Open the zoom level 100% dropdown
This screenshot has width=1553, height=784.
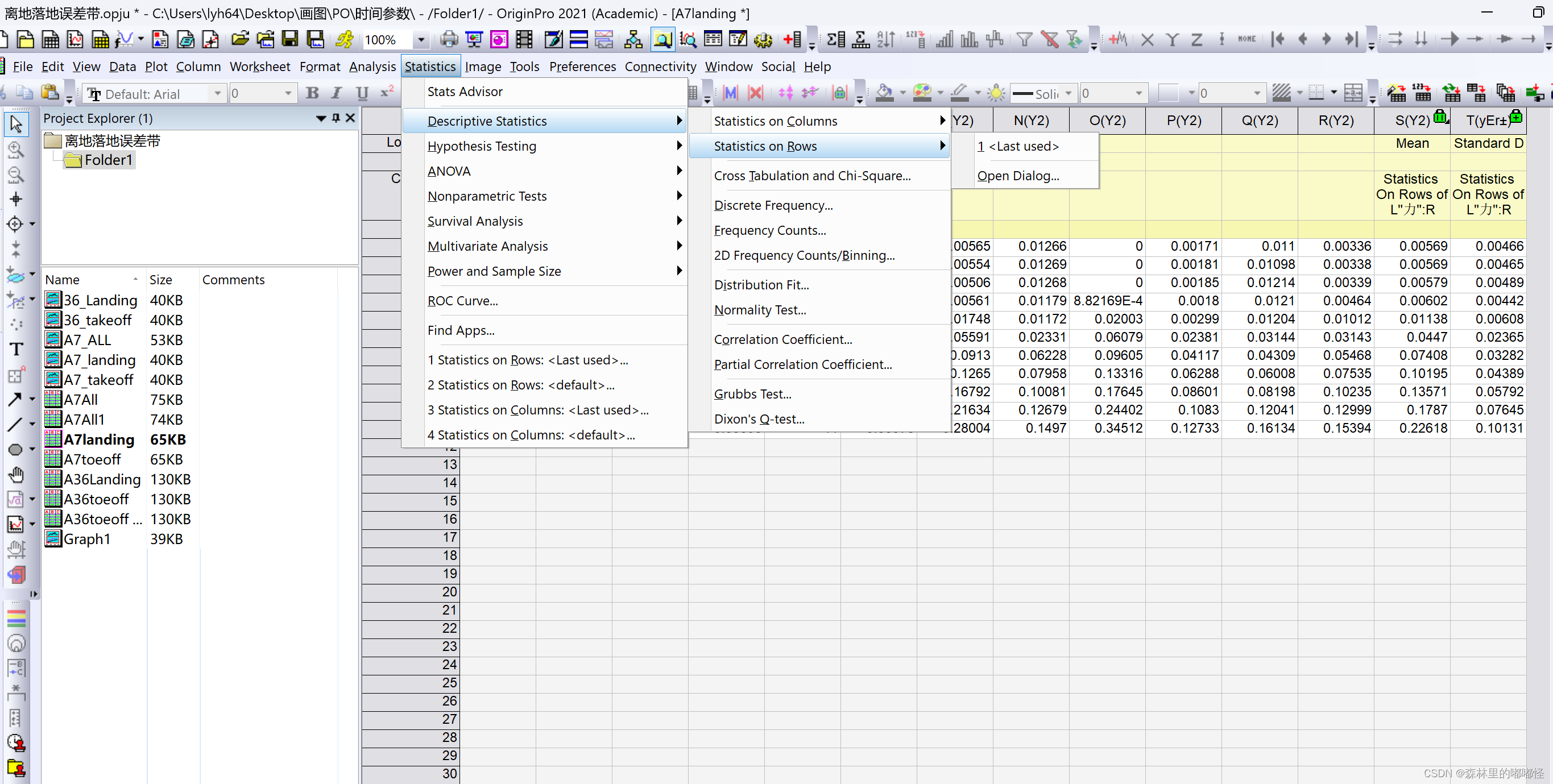coord(421,40)
